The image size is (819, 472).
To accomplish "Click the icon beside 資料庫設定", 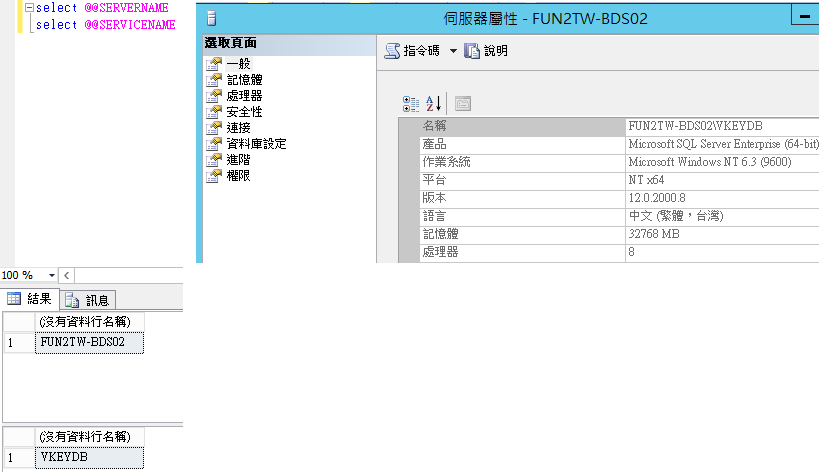I will (x=214, y=144).
